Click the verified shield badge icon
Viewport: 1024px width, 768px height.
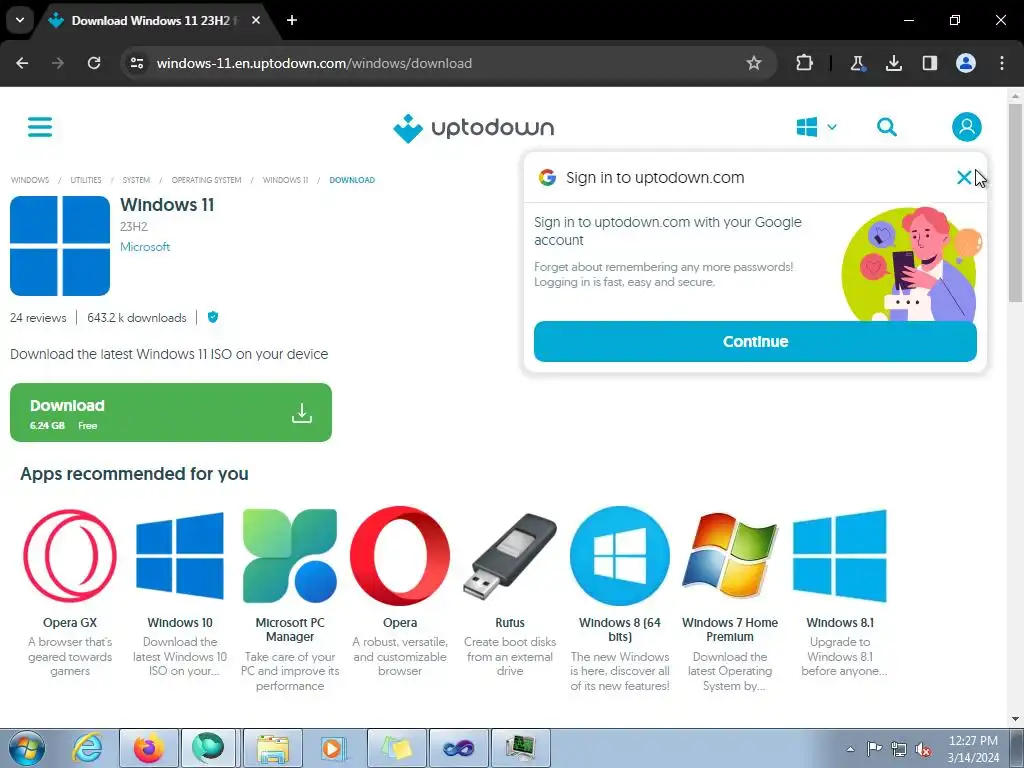[x=213, y=317]
